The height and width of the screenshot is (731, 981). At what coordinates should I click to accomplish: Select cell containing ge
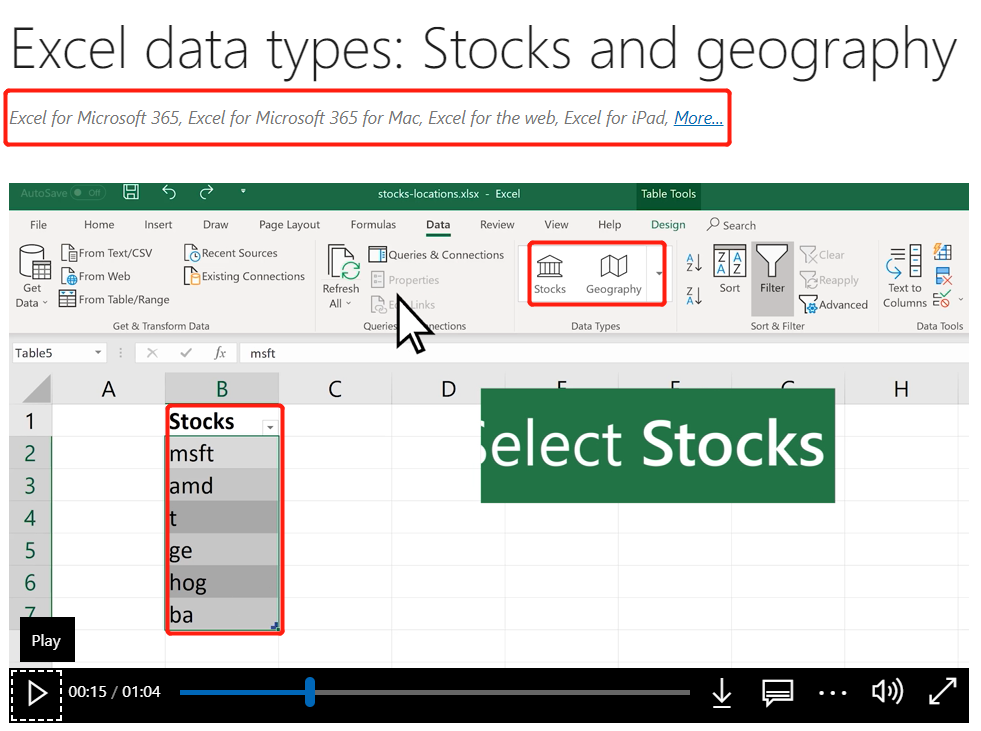(x=222, y=550)
